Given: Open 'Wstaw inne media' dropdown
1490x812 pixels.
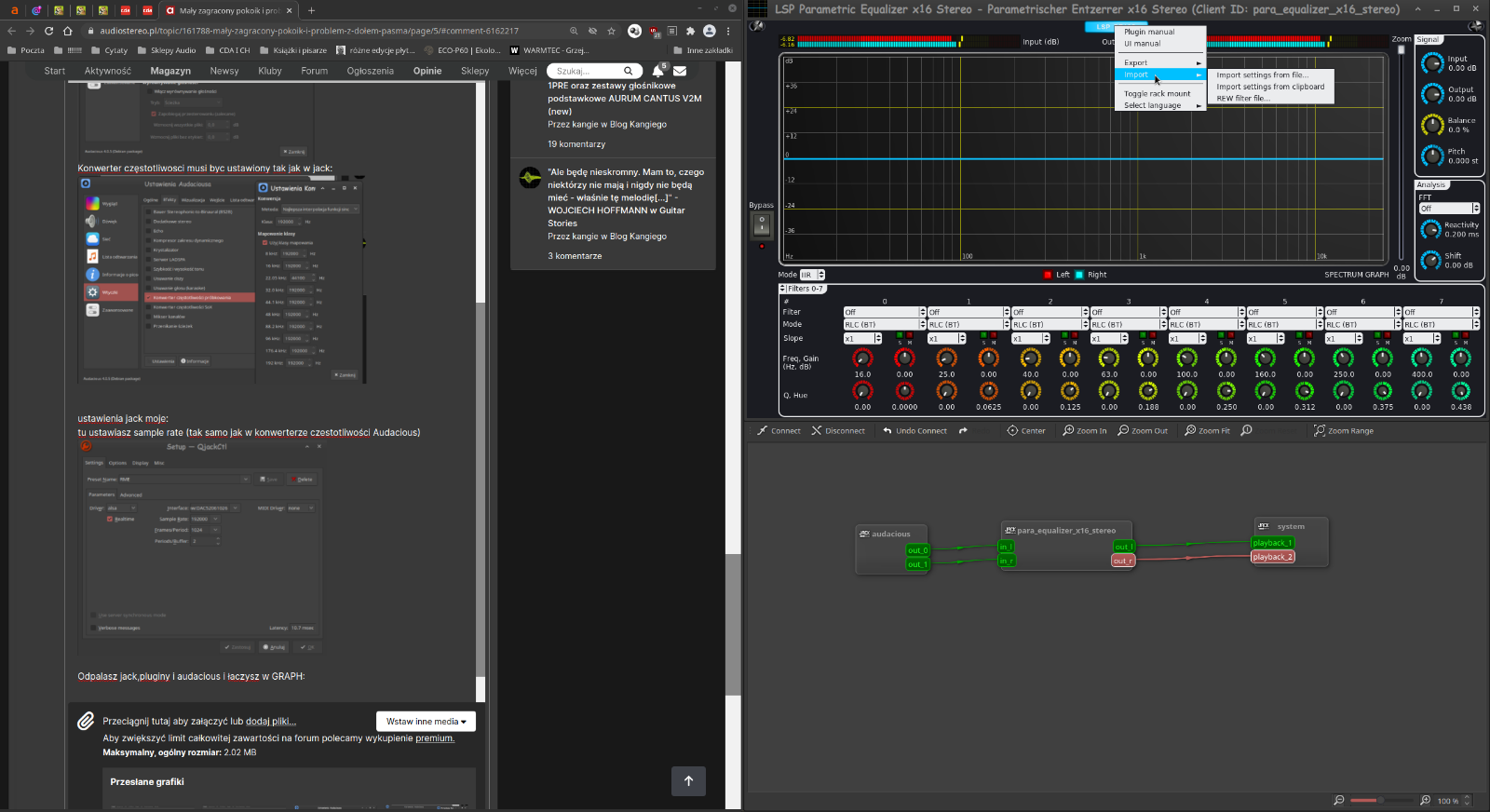Looking at the screenshot, I should click(x=426, y=722).
